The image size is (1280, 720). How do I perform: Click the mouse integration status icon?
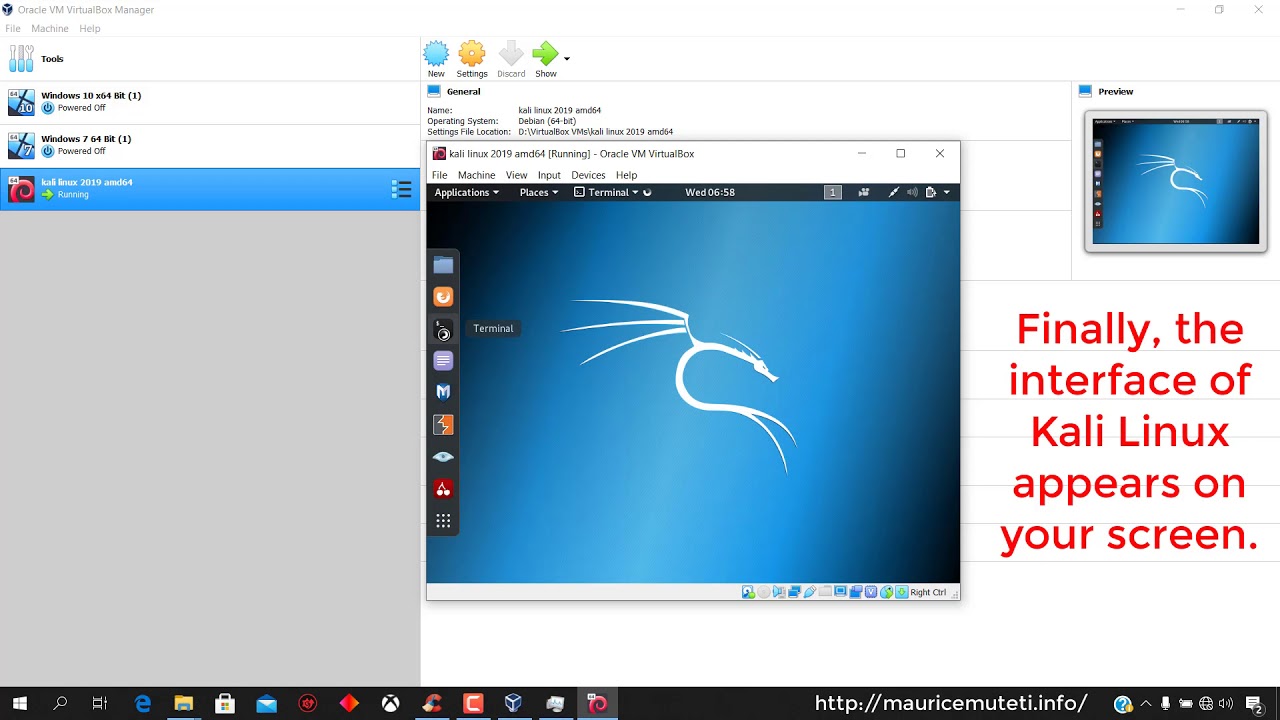(x=886, y=592)
